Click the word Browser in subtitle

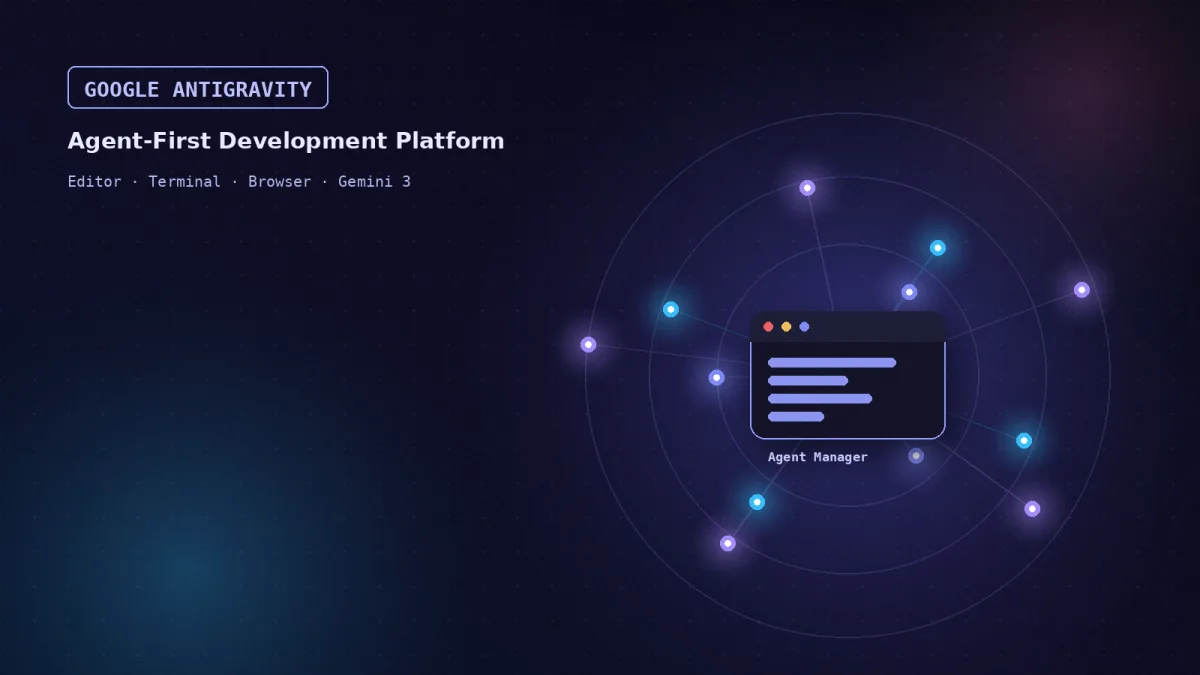tap(280, 181)
